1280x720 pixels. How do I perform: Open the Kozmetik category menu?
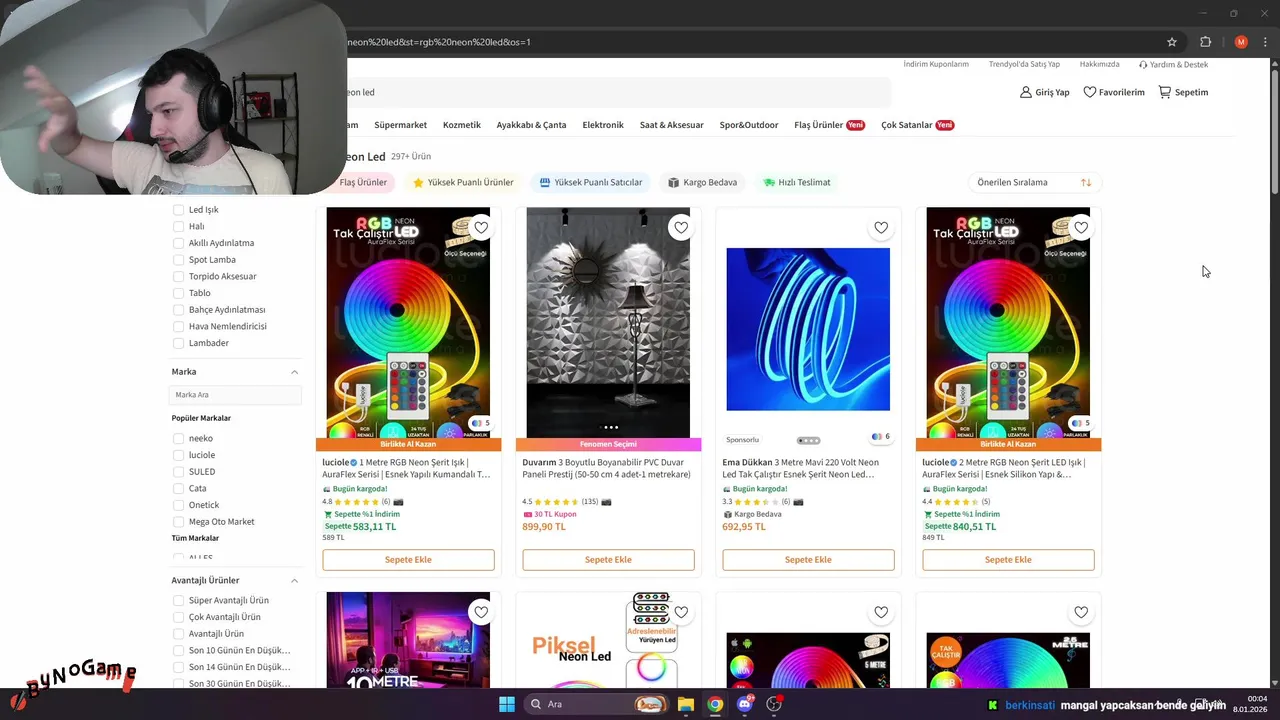click(462, 125)
